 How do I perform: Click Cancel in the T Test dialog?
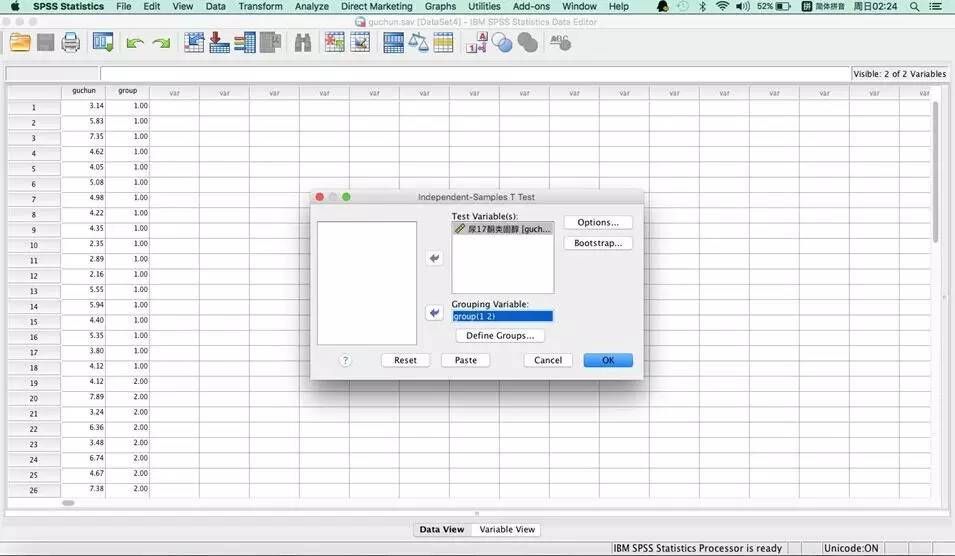[548, 361]
